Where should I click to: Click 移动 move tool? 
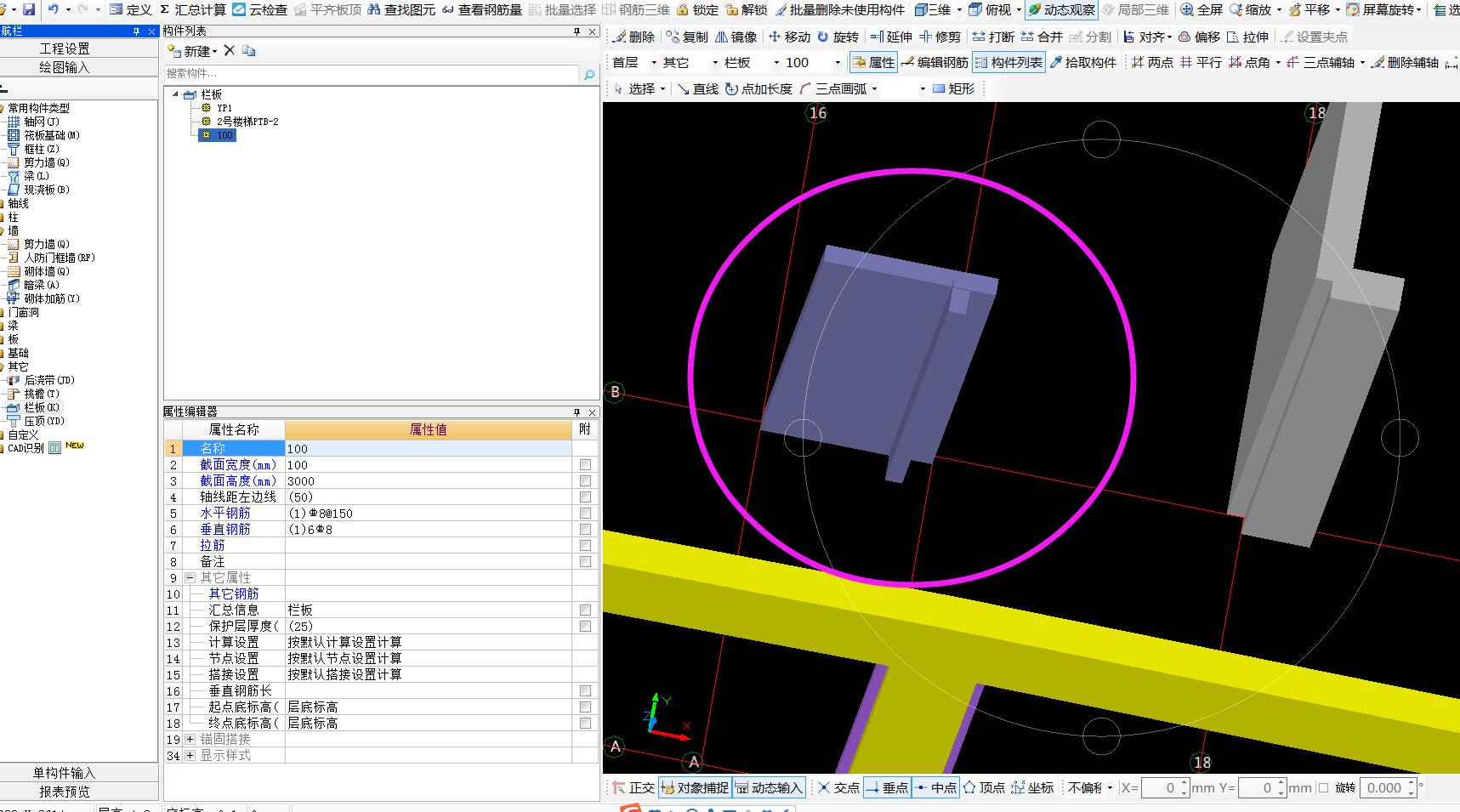[x=789, y=37]
